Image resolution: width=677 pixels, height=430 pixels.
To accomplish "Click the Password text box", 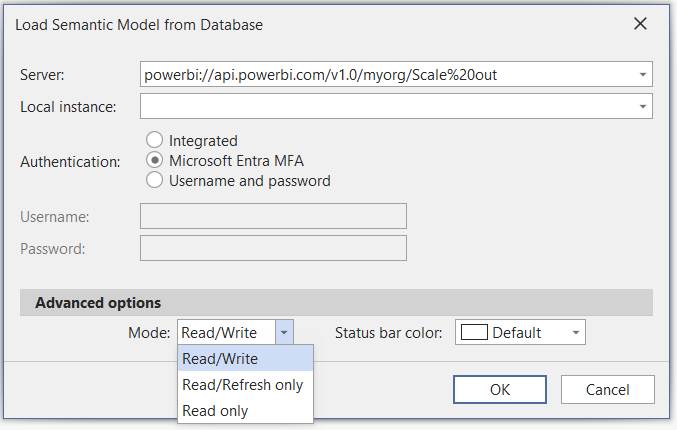I will click(x=273, y=248).
